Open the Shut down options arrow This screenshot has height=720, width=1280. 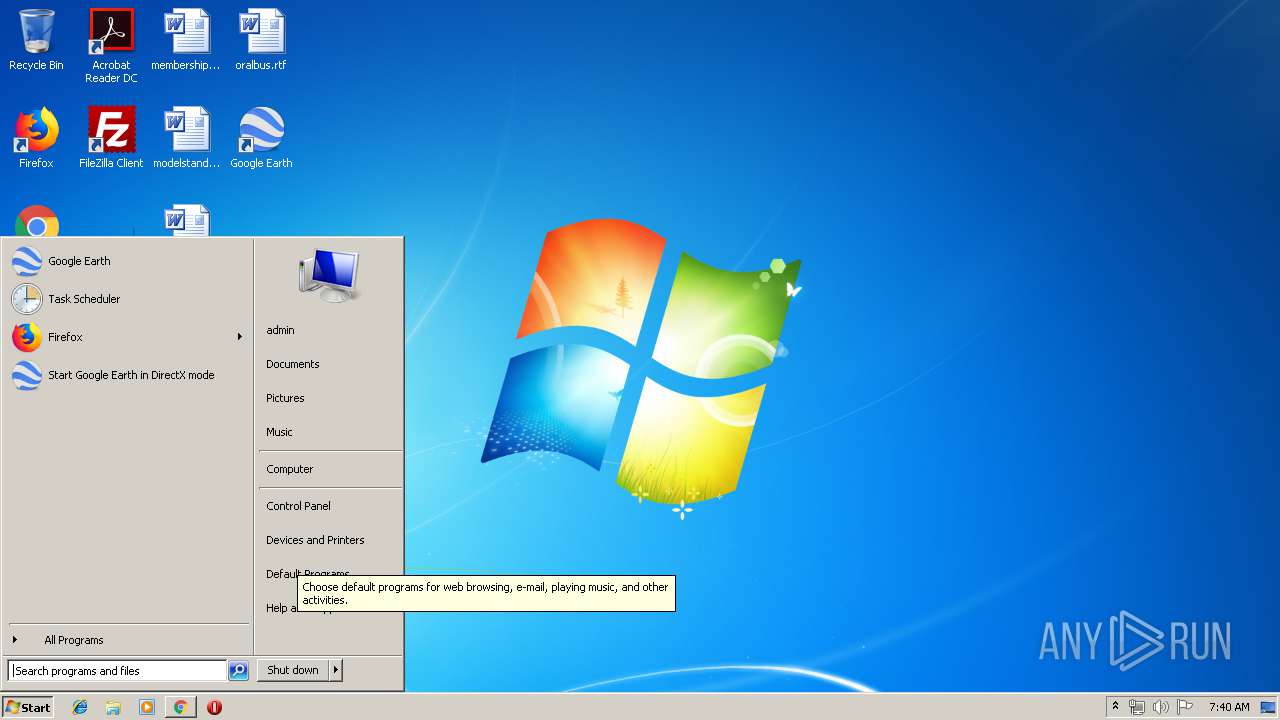coord(336,670)
